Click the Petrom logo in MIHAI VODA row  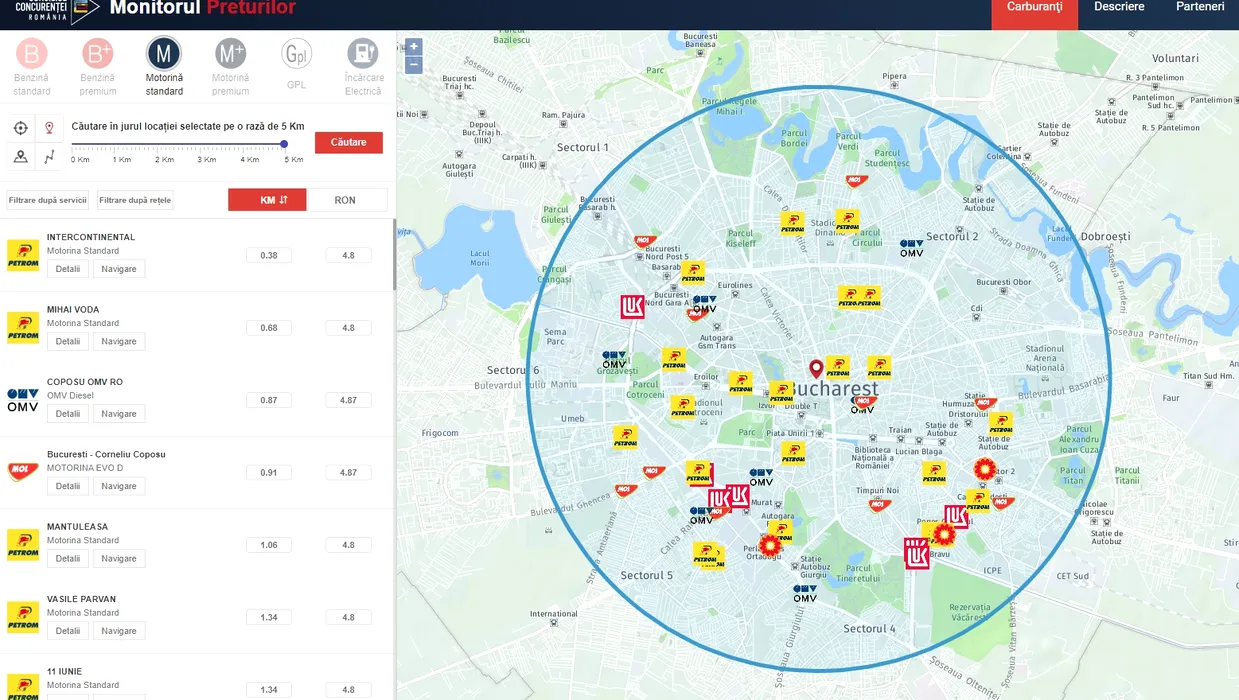(23, 328)
